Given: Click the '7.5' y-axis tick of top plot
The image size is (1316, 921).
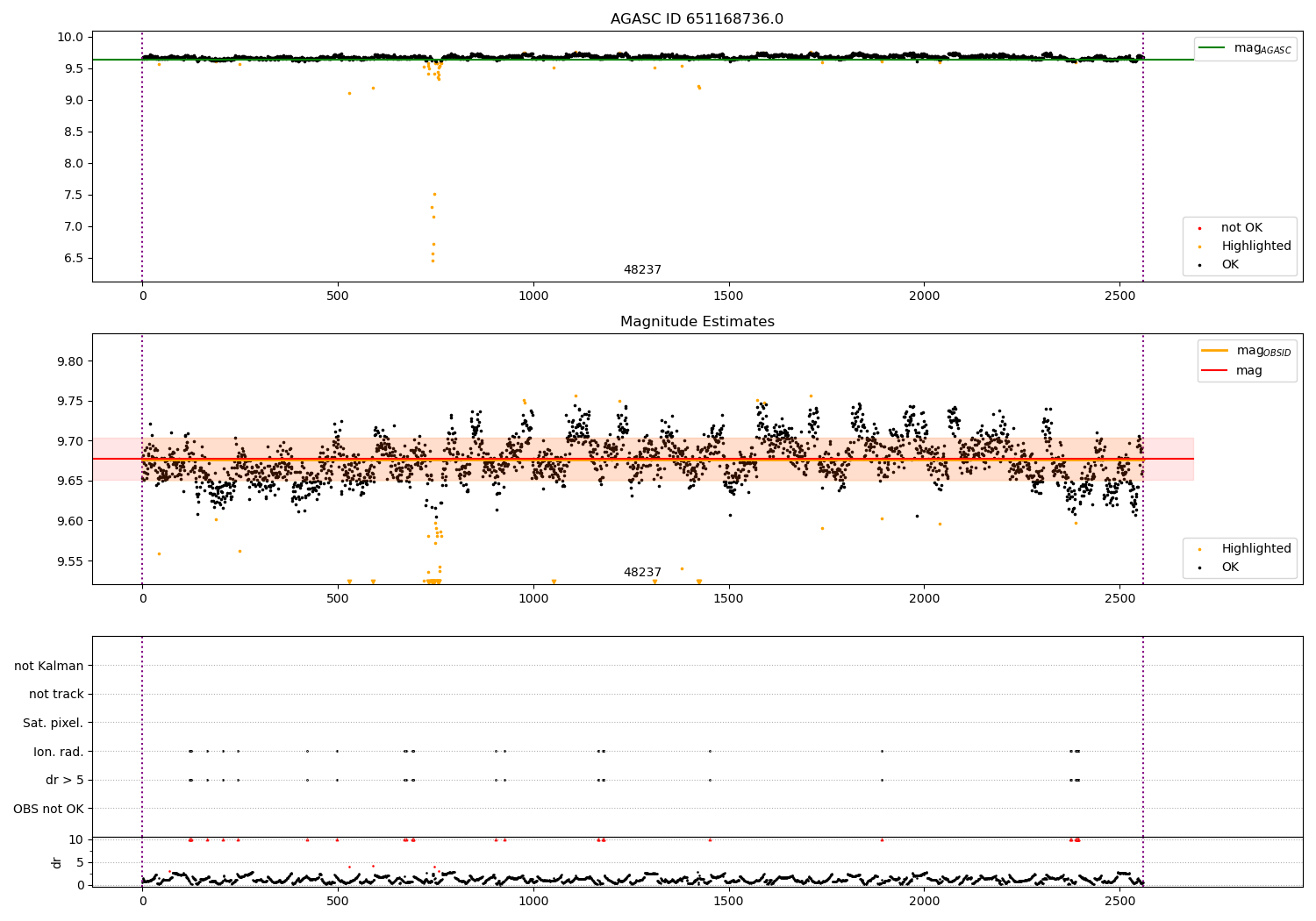Looking at the screenshot, I should 75,195.
